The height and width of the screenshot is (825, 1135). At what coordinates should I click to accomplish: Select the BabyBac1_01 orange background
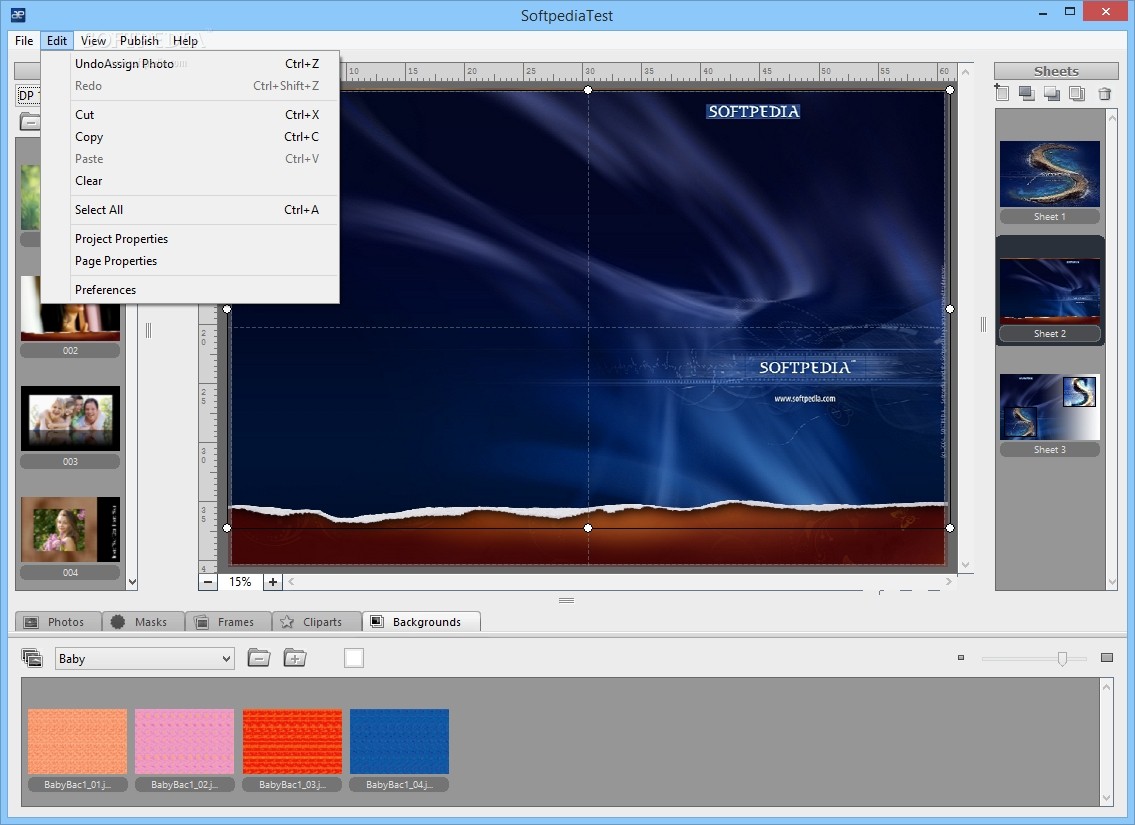(77, 742)
